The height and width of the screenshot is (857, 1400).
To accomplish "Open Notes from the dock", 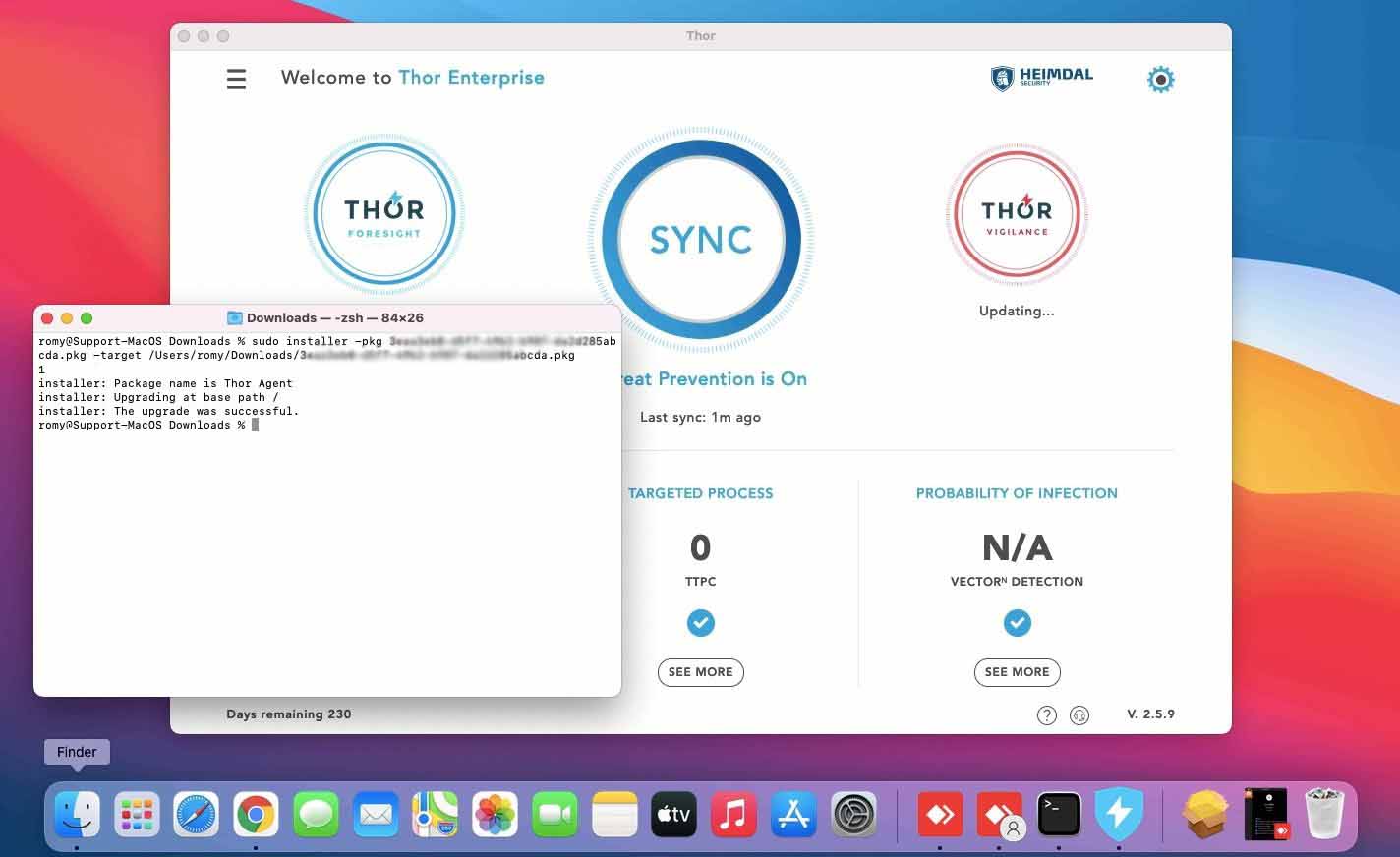I will [x=614, y=815].
